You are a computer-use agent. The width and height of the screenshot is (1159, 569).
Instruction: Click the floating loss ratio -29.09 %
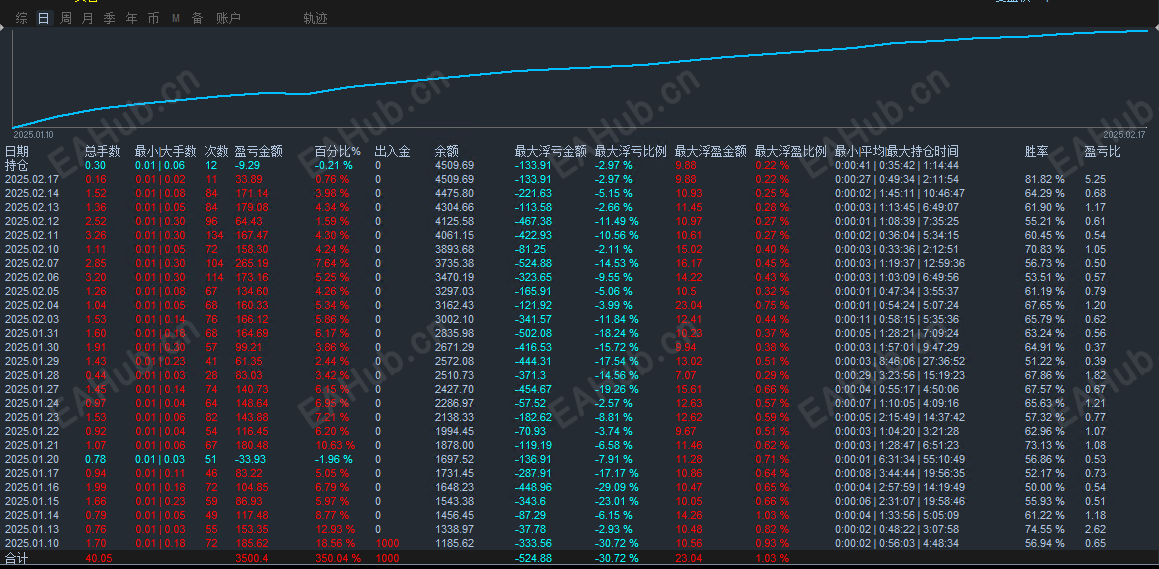click(x=617, y=488)
